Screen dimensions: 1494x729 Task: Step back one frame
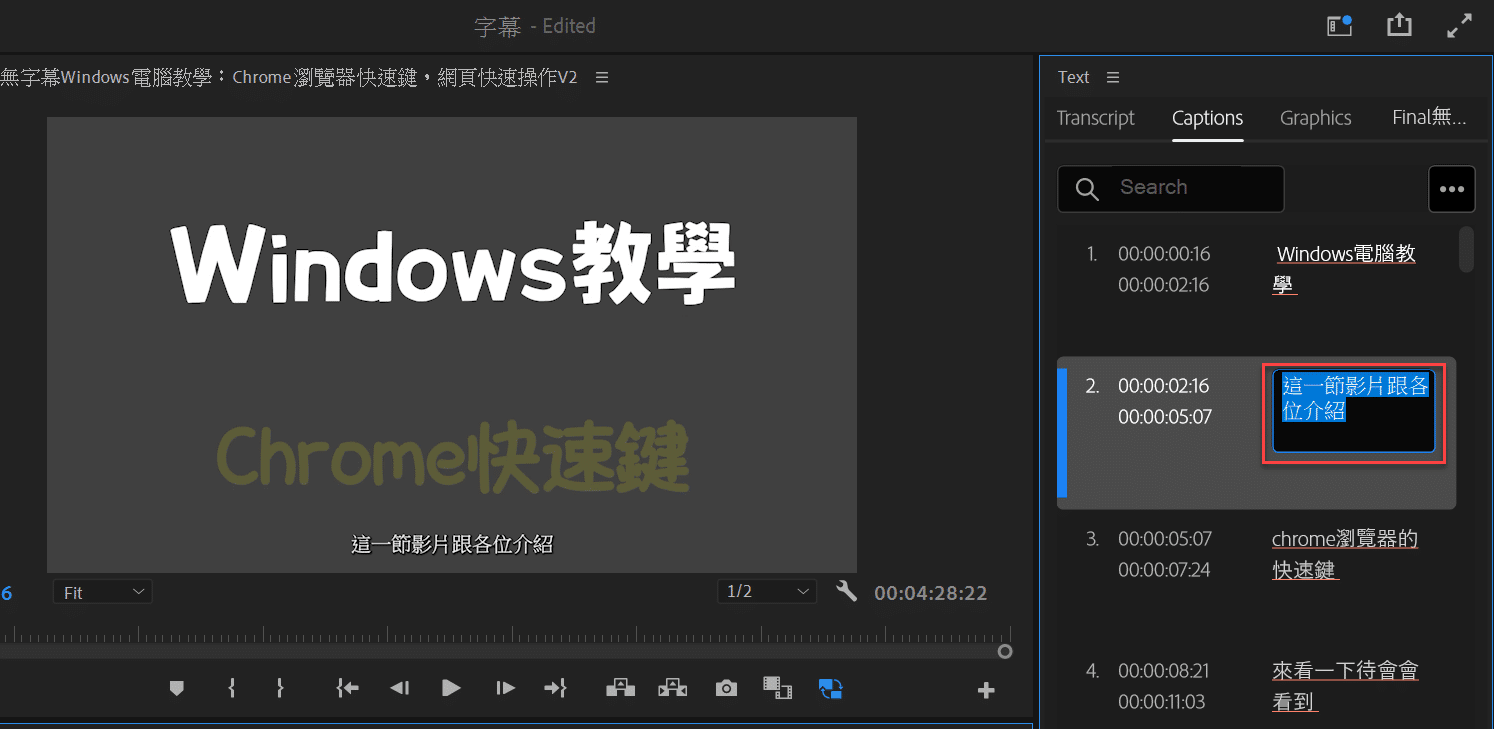(400, 688)
